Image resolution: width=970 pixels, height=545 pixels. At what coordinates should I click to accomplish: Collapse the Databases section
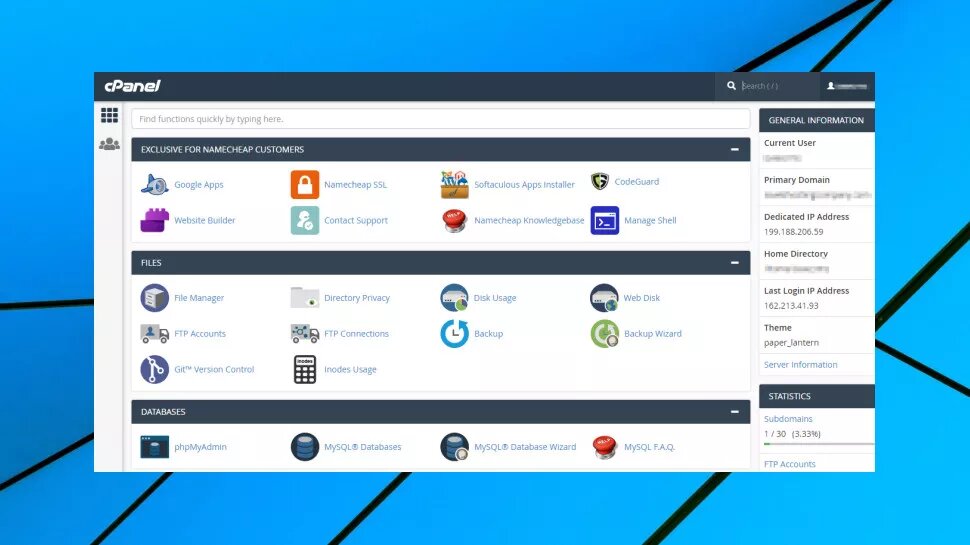[x=735, y=411]
